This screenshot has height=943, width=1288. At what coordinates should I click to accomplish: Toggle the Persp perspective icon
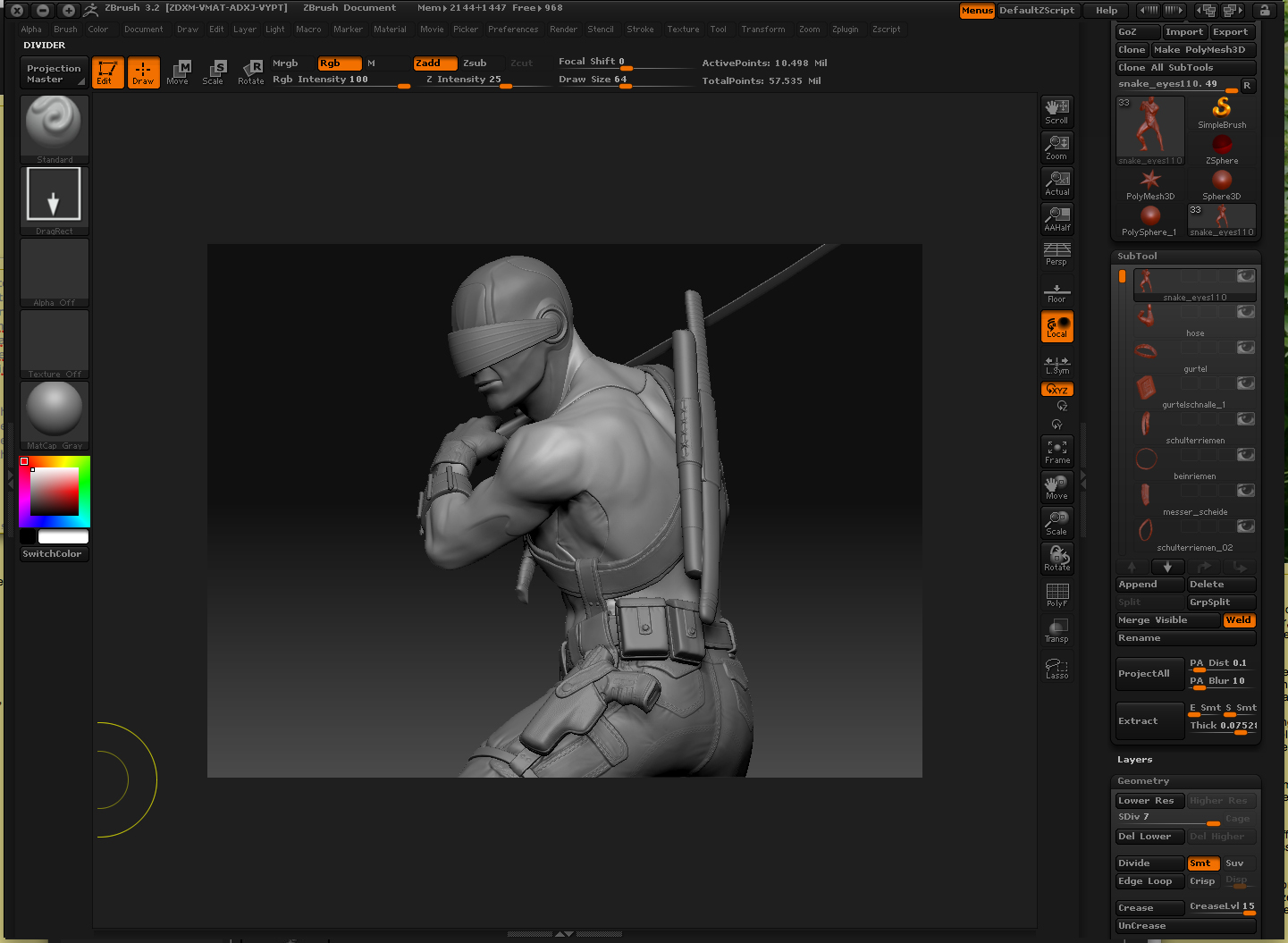(1056, 254)
